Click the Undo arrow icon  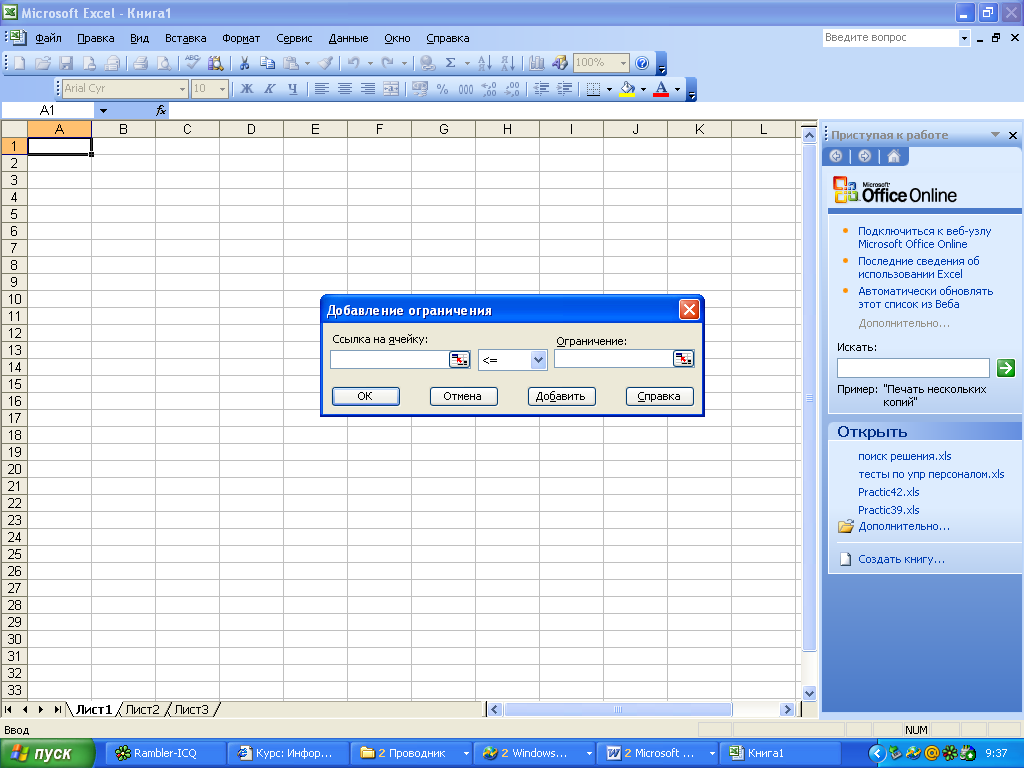(x=353, y=63)
